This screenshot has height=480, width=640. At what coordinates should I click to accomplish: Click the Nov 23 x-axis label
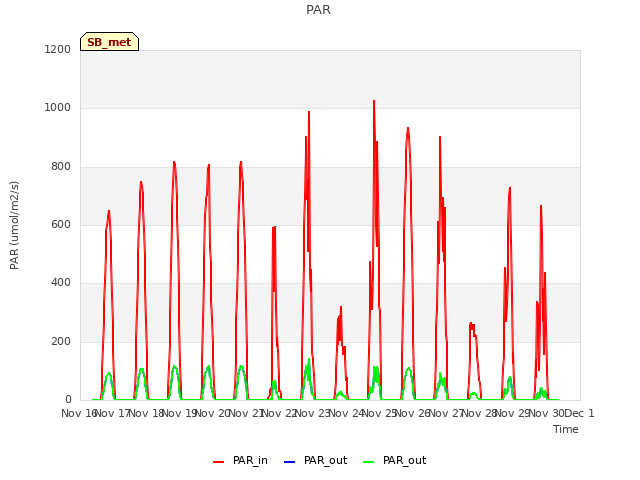click(x=312, y=413)
